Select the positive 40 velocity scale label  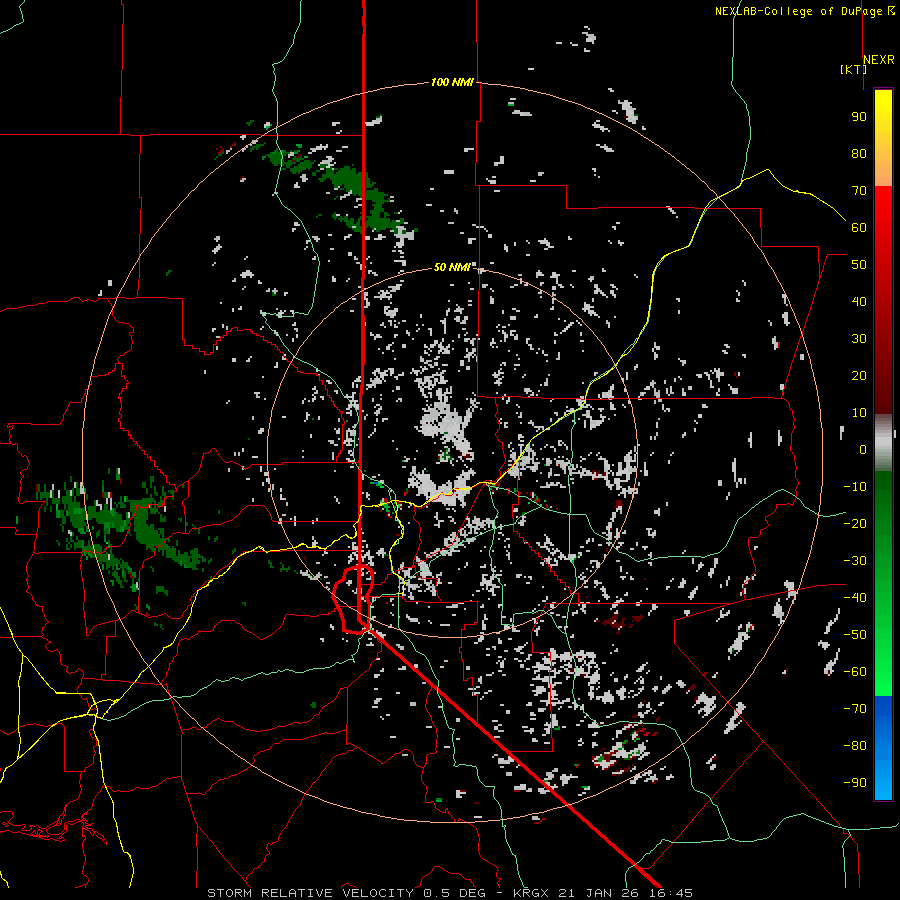[859, 301]
